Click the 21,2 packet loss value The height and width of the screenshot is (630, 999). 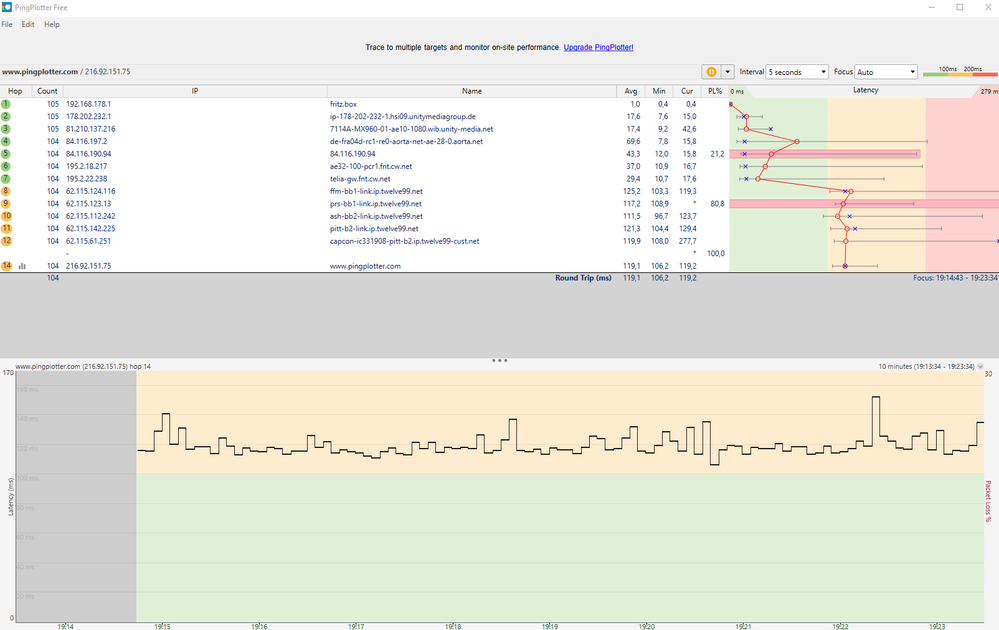(x=717, y=154)
